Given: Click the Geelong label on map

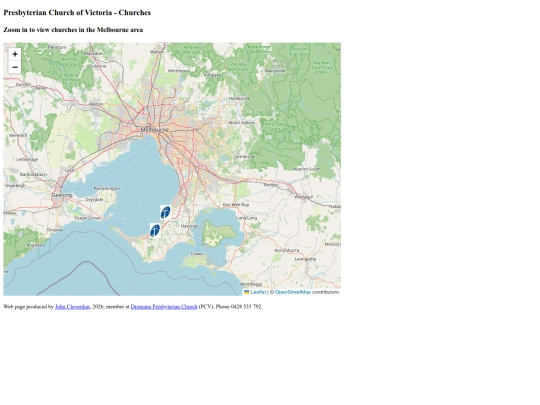Looking at the screenshot, I should click(x=62, y=195).
